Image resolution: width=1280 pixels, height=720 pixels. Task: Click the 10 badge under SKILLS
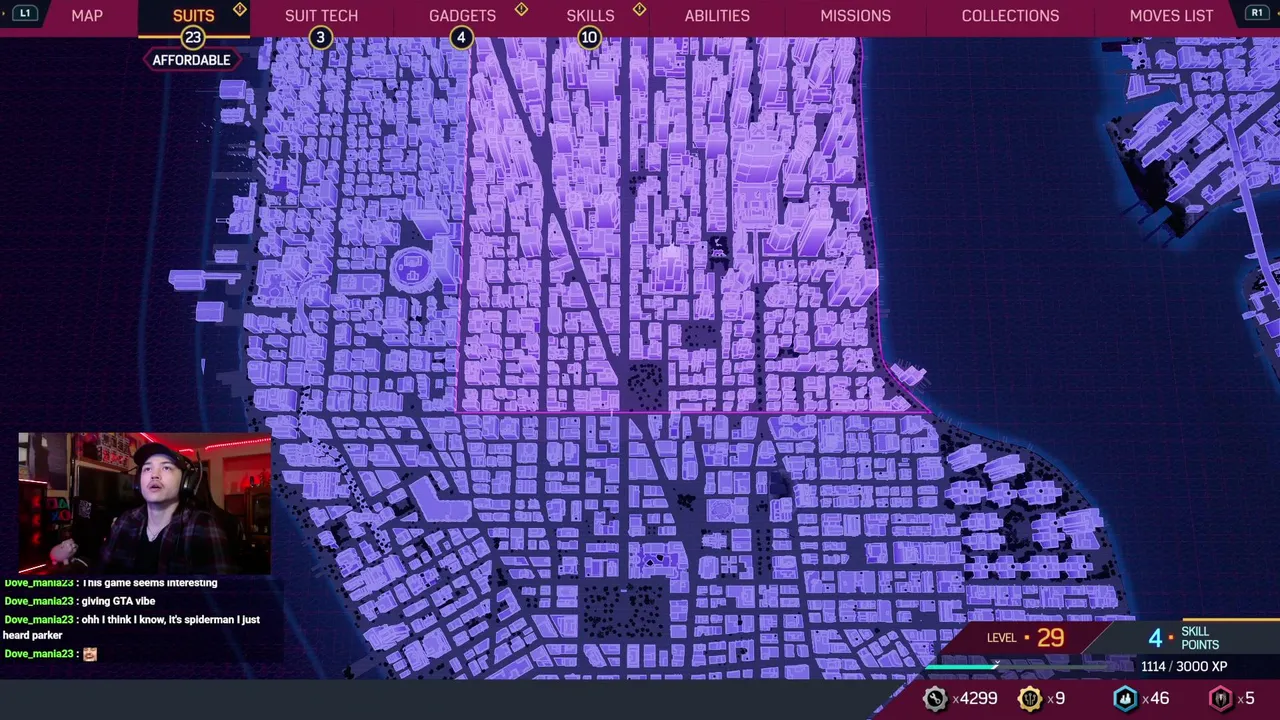[x=588, y=38]
